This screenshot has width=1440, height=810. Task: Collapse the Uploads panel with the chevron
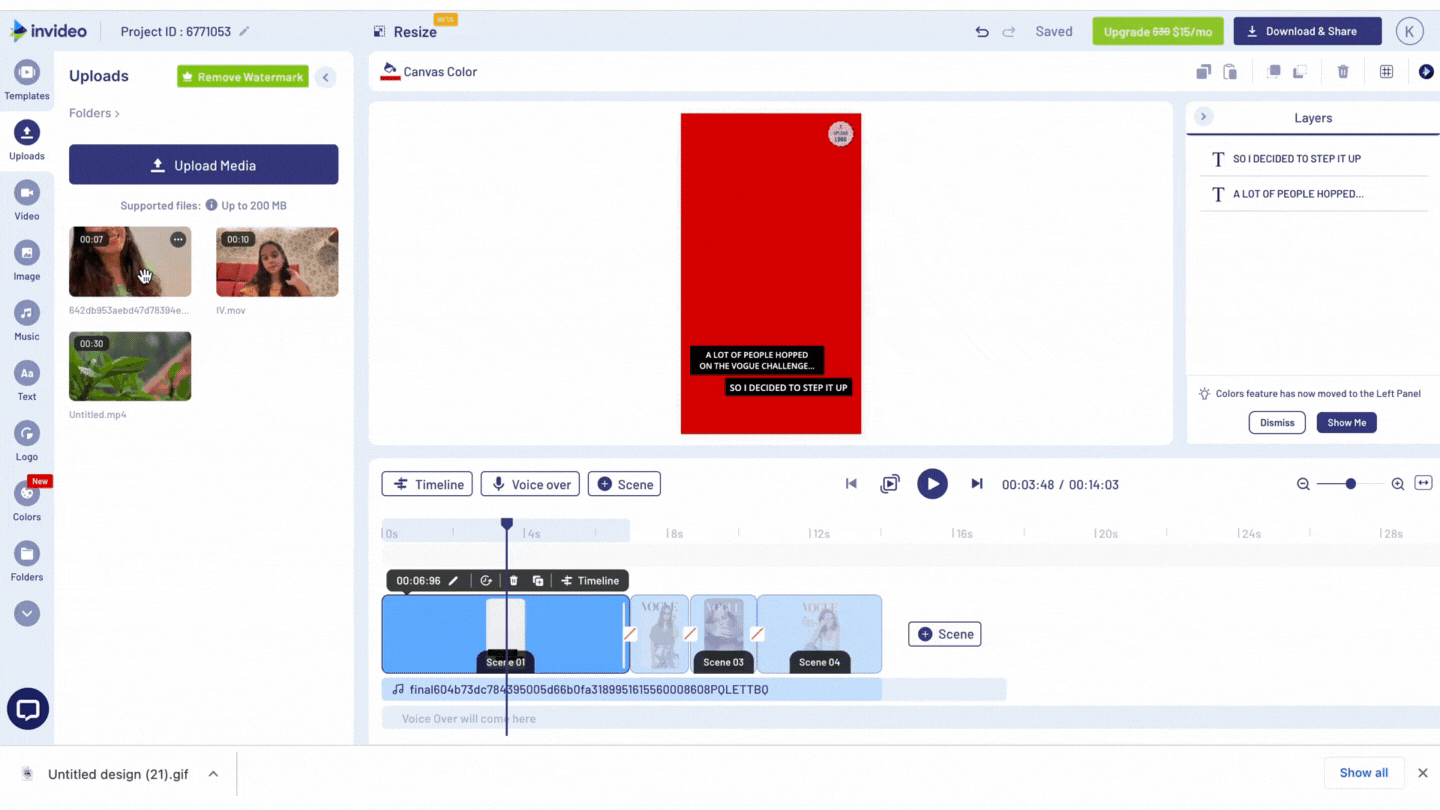click(x=325, y=76)
